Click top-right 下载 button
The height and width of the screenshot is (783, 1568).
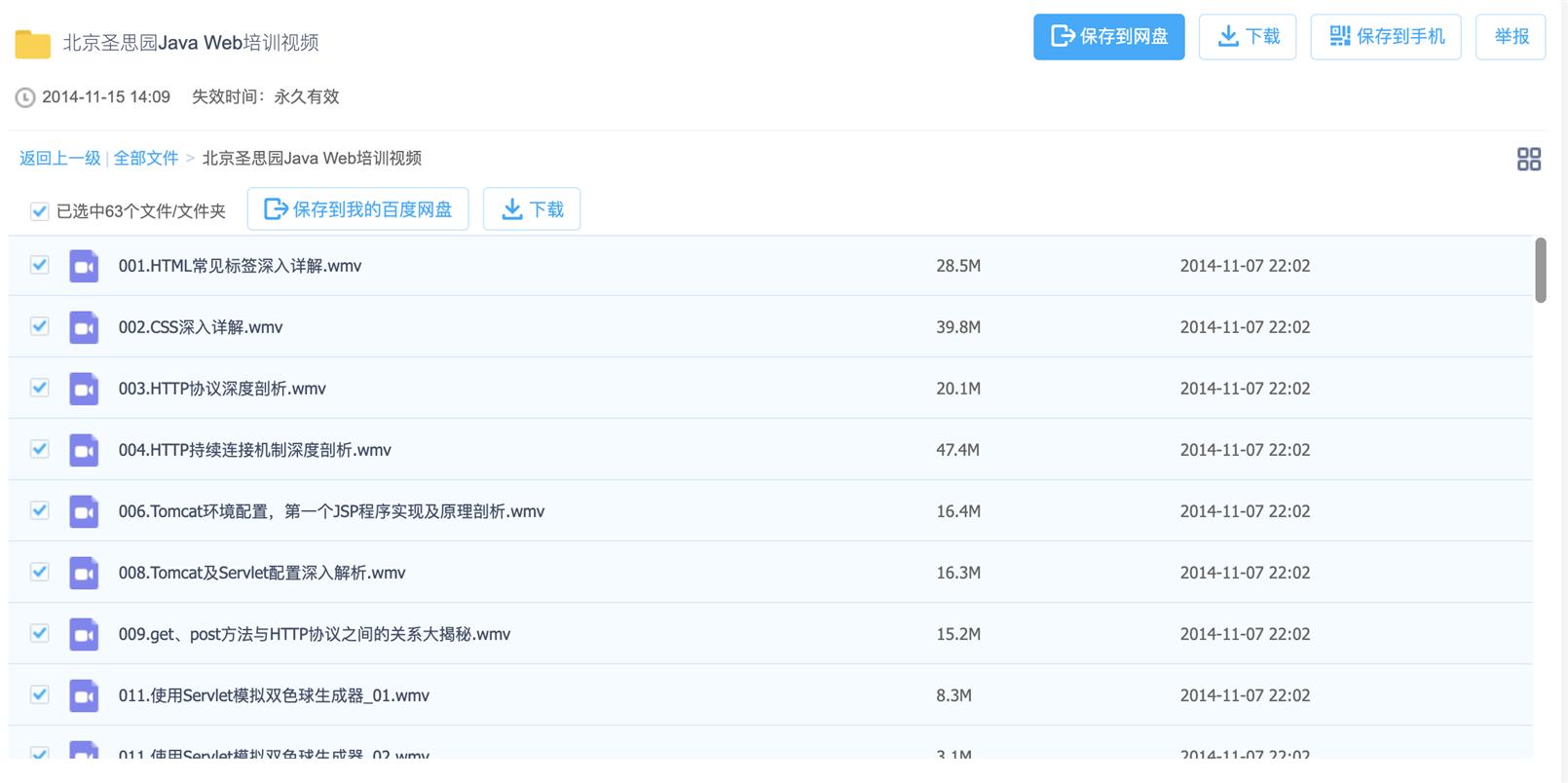point(1248,37)
